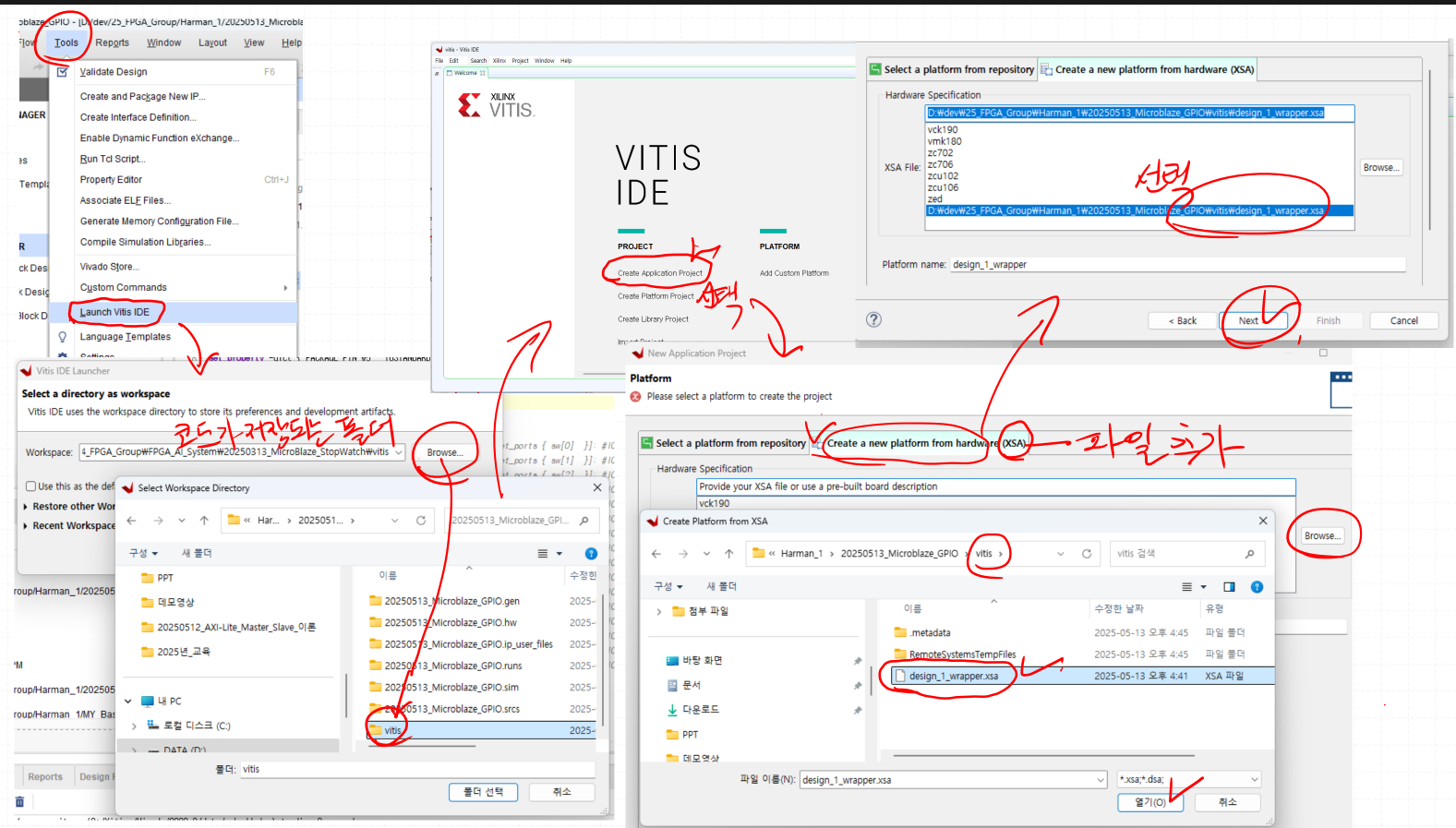Switch to 'Select a platform from repository' tab

point(951,69)
